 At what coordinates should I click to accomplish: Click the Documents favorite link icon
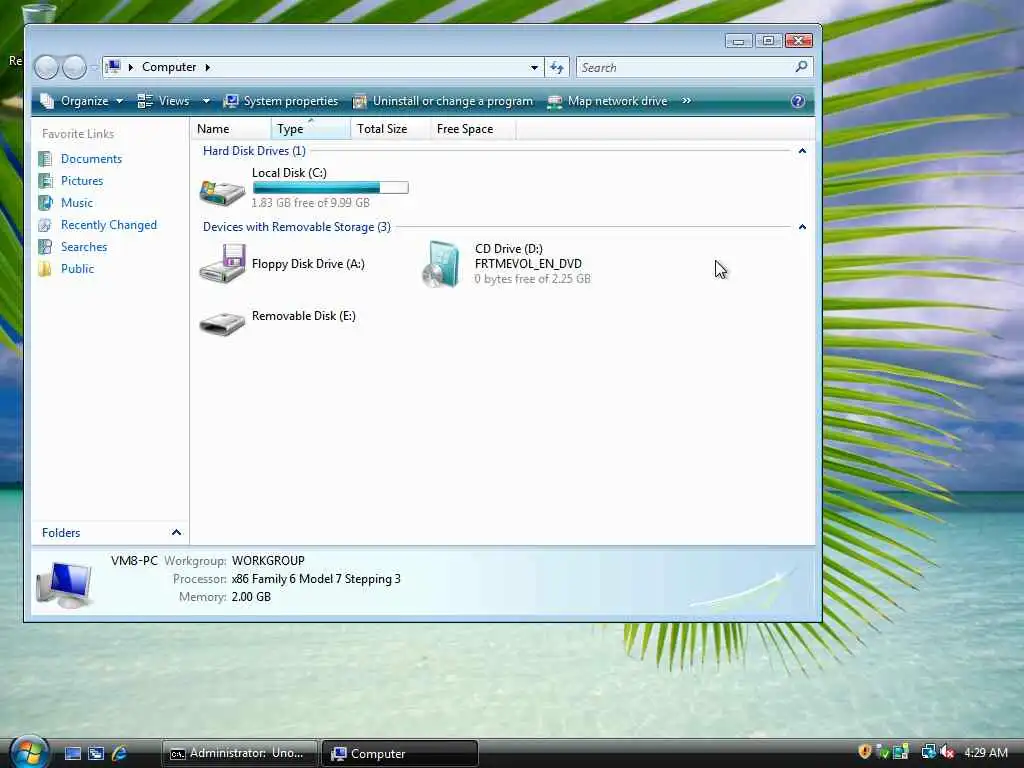[45, 159]
